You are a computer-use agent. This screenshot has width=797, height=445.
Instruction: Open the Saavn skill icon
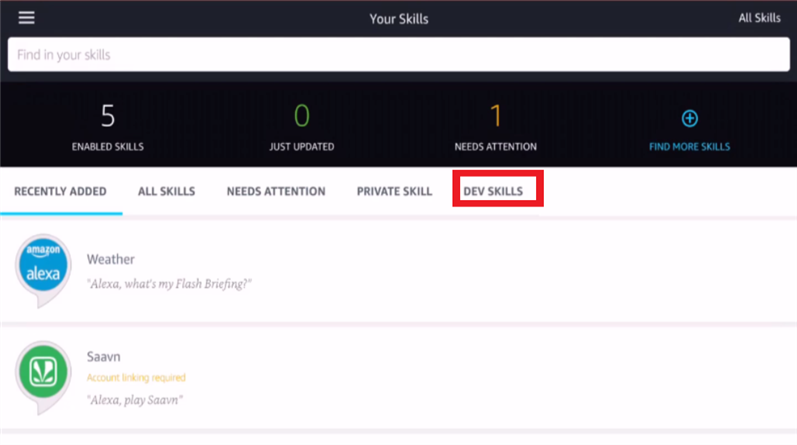click(x=43, y=373)
